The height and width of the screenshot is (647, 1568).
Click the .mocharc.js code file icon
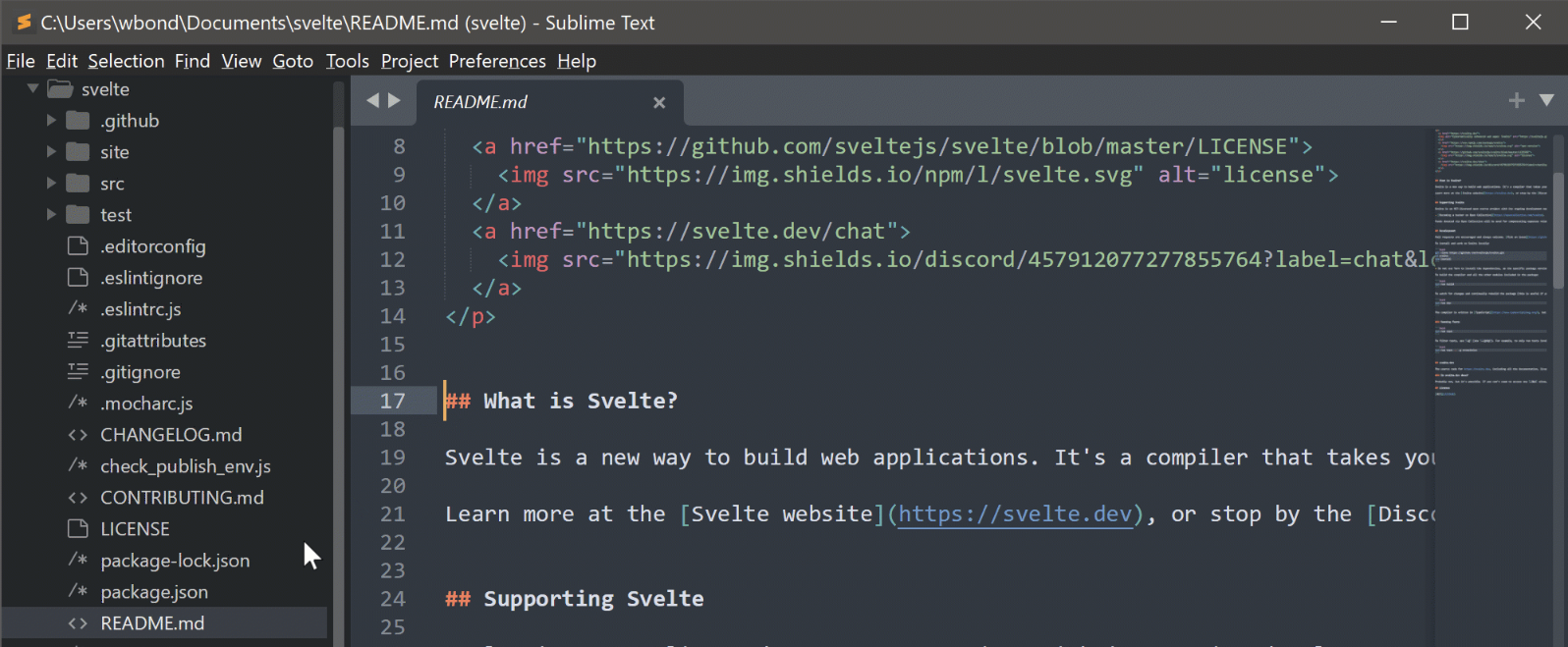click(x=78, y=403)
